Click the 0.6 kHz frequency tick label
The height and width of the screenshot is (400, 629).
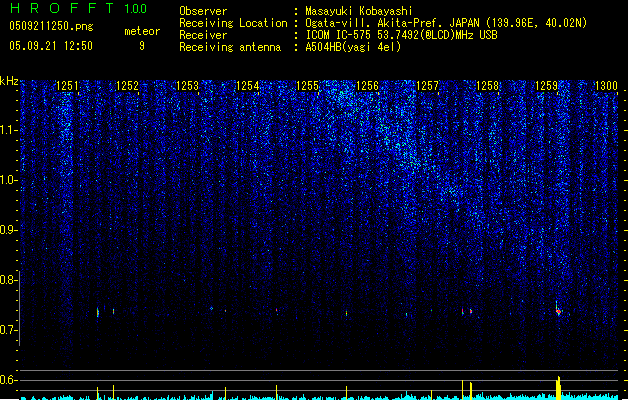tap(8, 380)
